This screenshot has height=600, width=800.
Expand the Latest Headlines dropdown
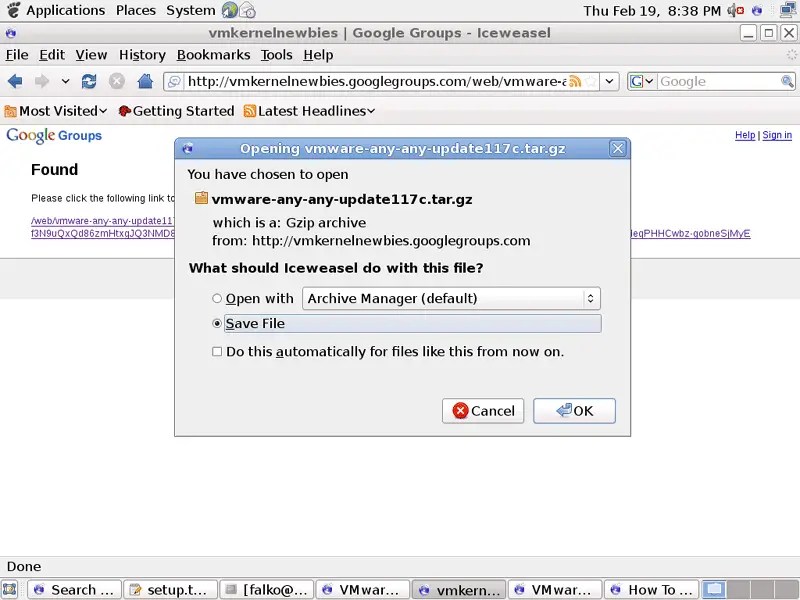(371, 111)
